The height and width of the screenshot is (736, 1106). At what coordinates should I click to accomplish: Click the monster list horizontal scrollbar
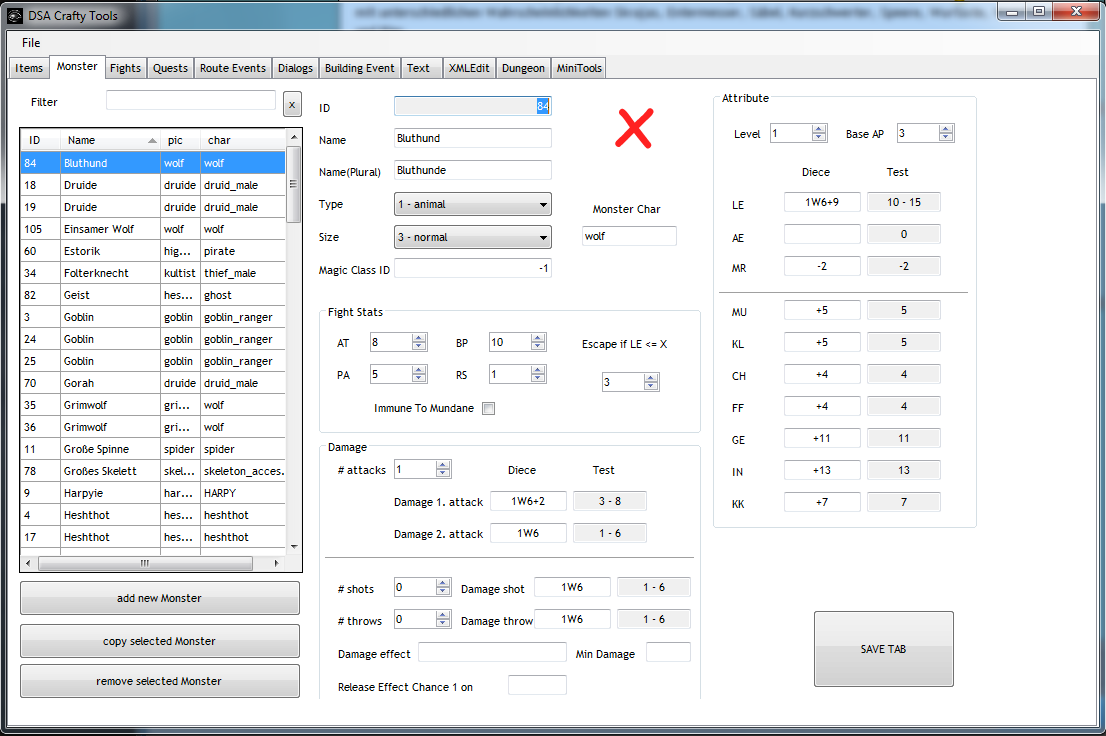[x=145, y=563]
